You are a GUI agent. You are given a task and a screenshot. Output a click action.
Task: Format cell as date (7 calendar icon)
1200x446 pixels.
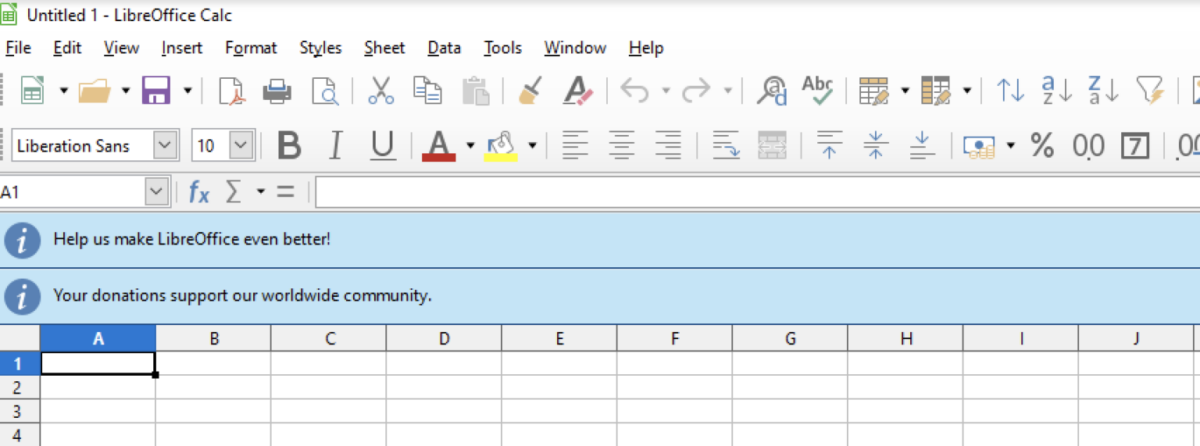1135,146
